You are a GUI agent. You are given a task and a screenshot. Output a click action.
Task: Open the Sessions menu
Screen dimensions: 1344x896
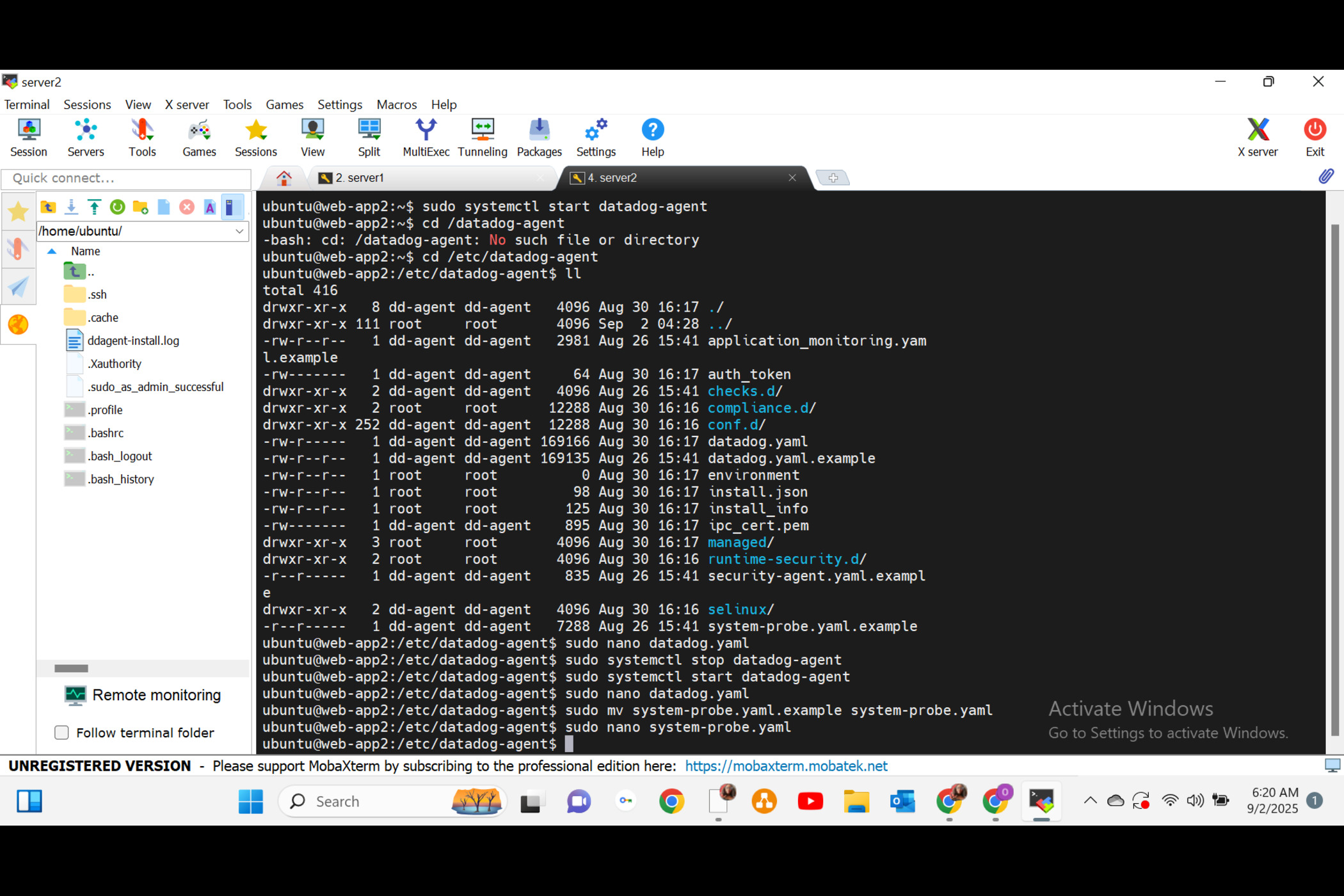(x=87, y=104)
